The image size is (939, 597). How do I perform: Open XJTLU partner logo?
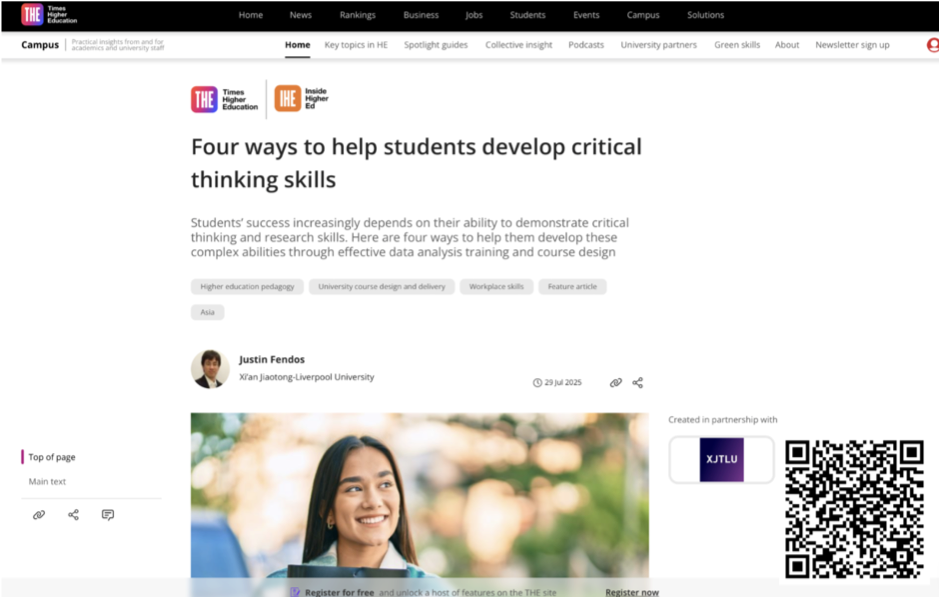[722, 459]
